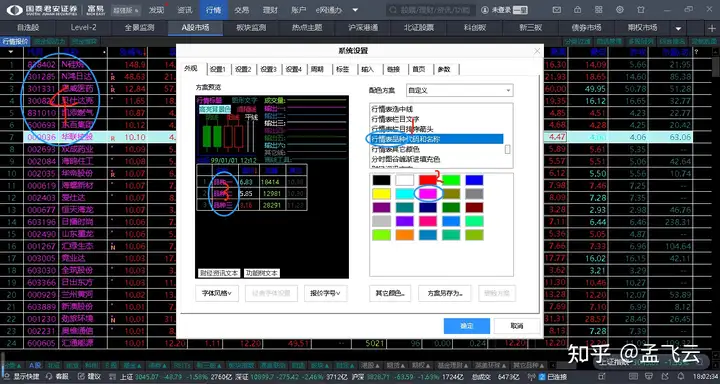This screenshot has width=720, height=384.
Task: Click the 方案另存为 button
Action: point(444,293)
